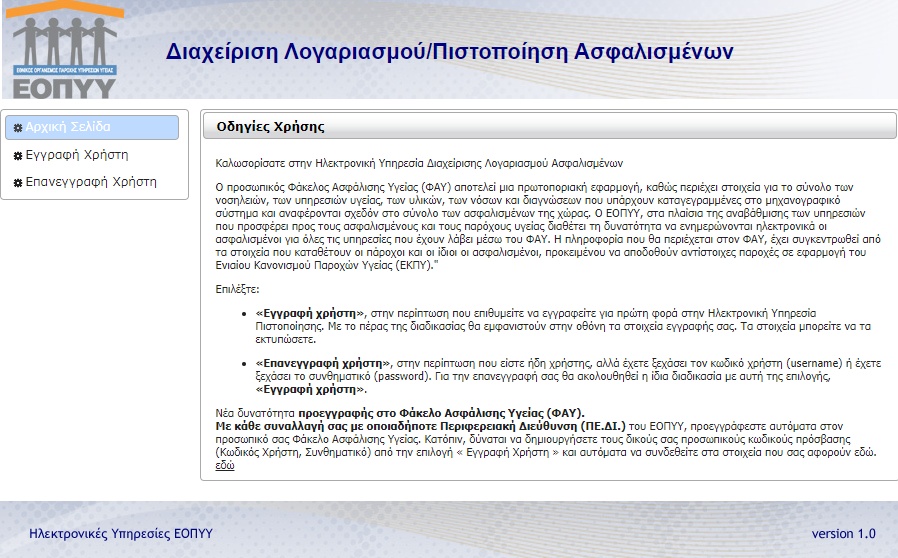Click gear icon beside Αρχική Σελίδα
The width and height of the screenshot is (898, 558).
[x=18, y=128]
